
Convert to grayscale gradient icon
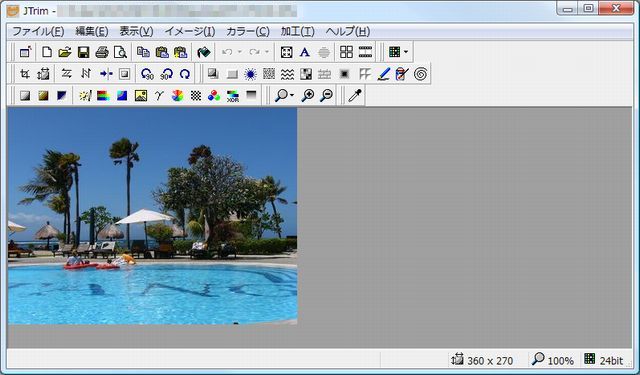[x=25, y=95]
